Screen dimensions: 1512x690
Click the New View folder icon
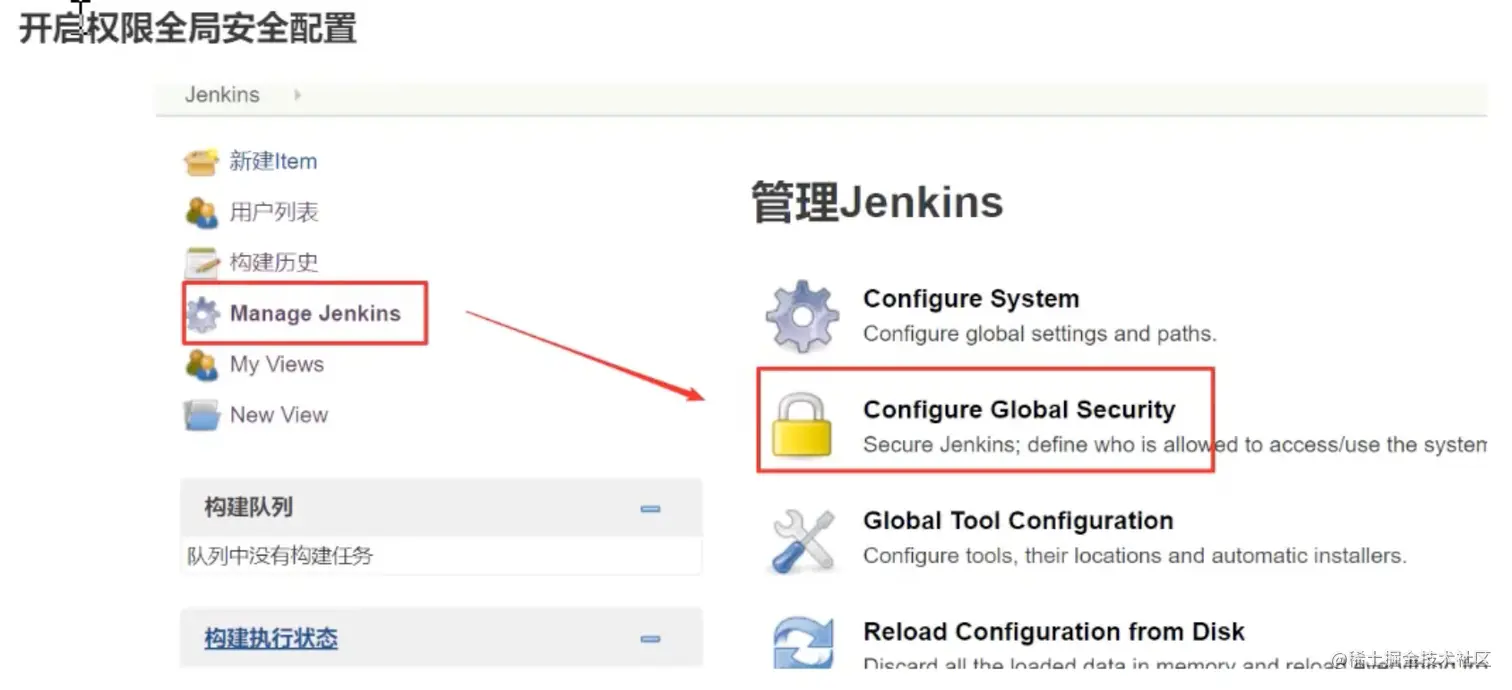(201, 415)
